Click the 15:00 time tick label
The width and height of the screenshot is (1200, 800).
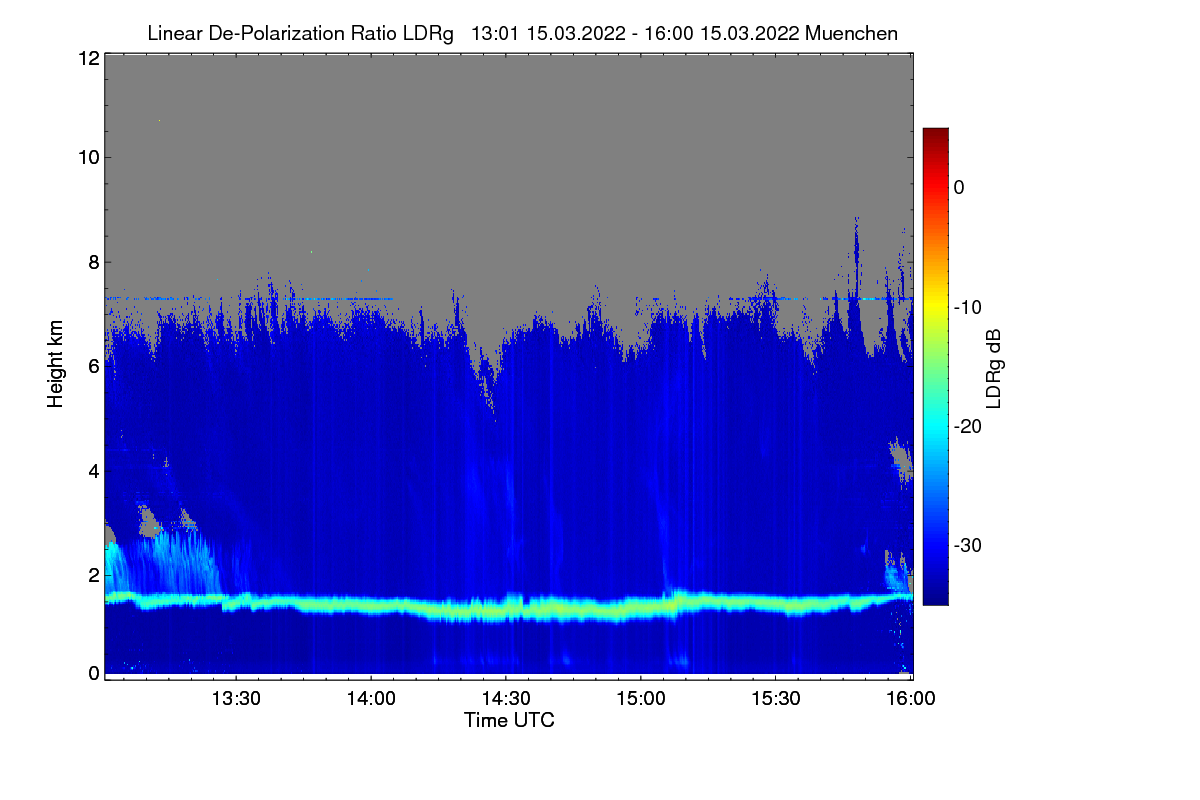tap(641, 699)
